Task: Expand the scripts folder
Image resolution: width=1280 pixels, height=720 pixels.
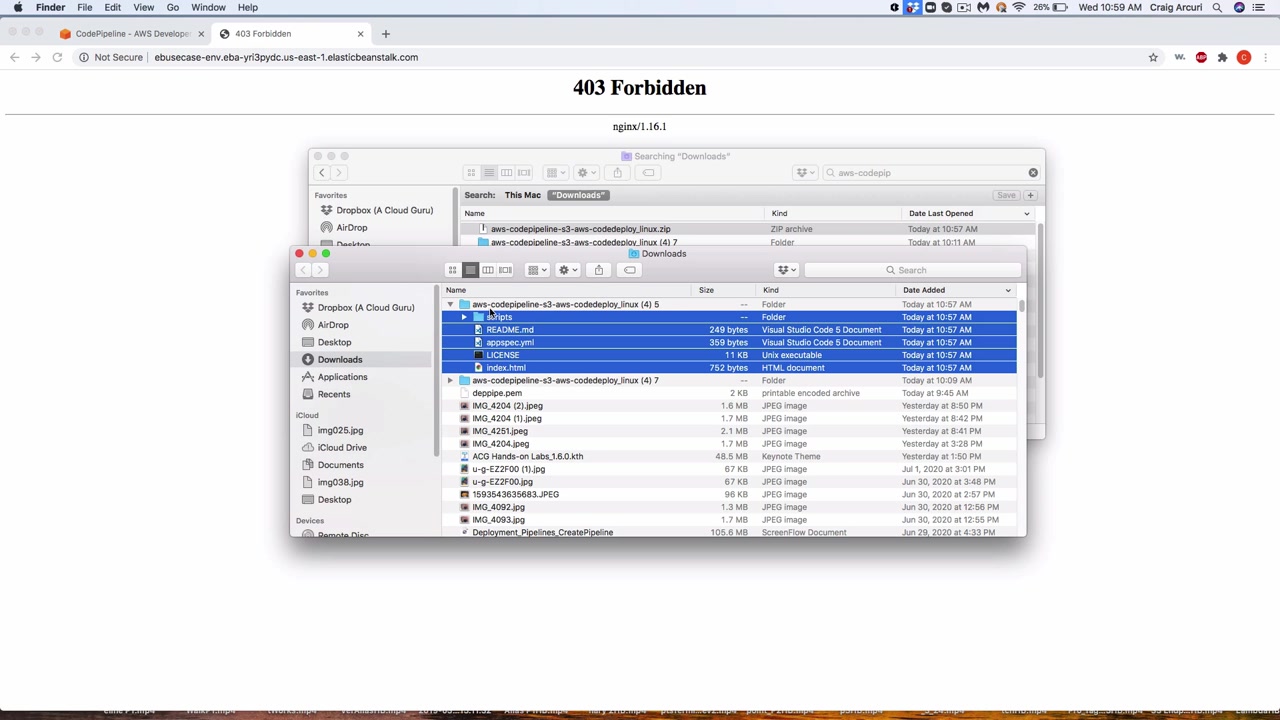Action: [x=464, y=317]
